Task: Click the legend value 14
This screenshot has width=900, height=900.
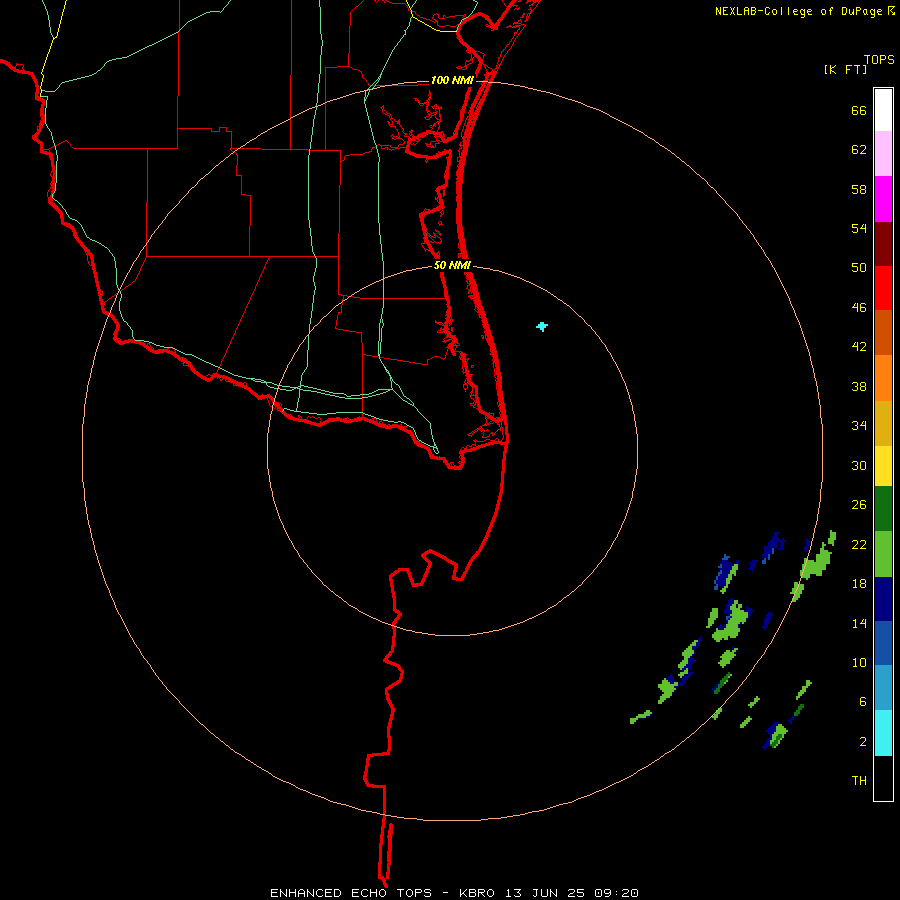Action: coord(859,623)
